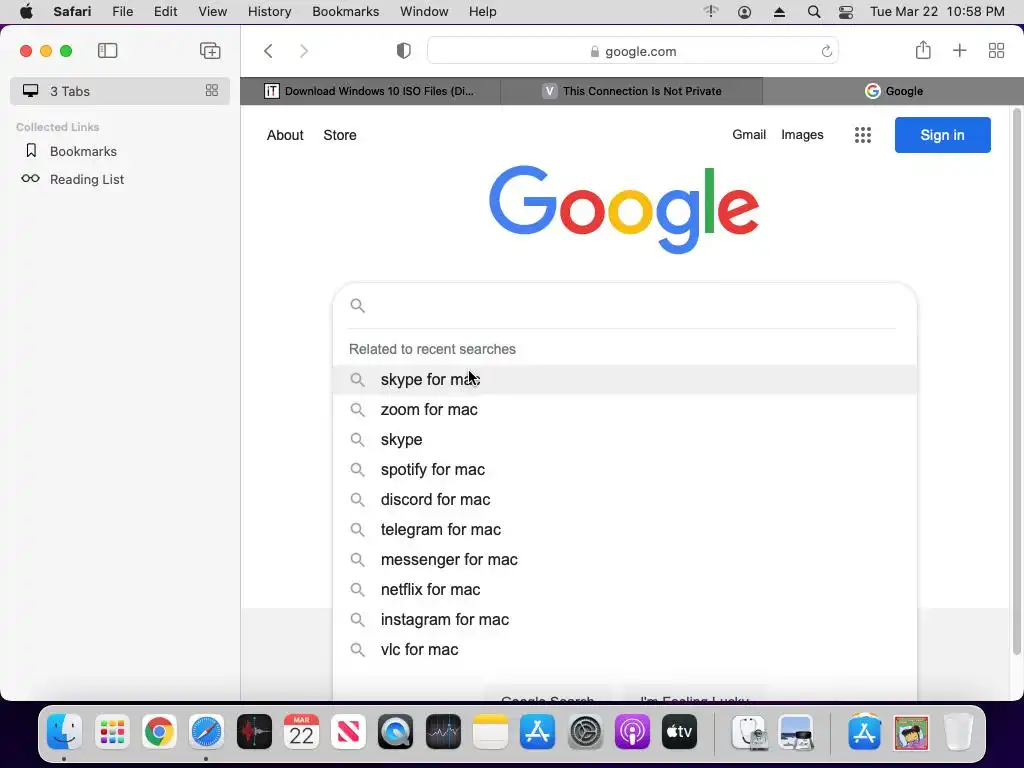
Task: Add a new tab with plus icon
Action: 959,50
